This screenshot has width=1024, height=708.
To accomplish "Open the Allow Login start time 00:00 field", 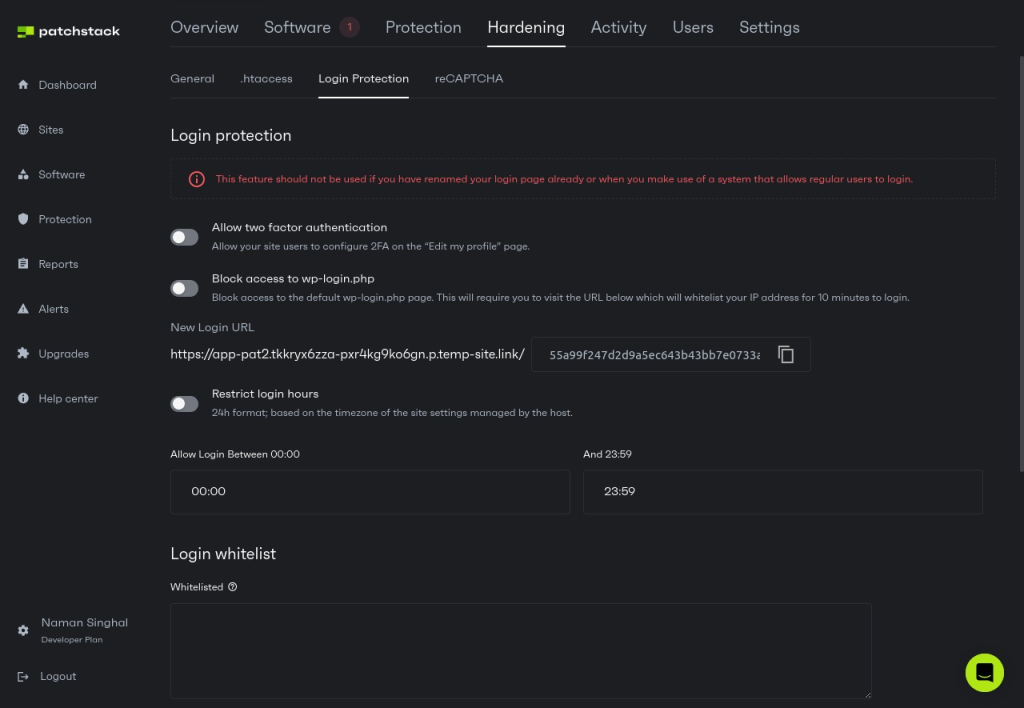I will point(370,492).
